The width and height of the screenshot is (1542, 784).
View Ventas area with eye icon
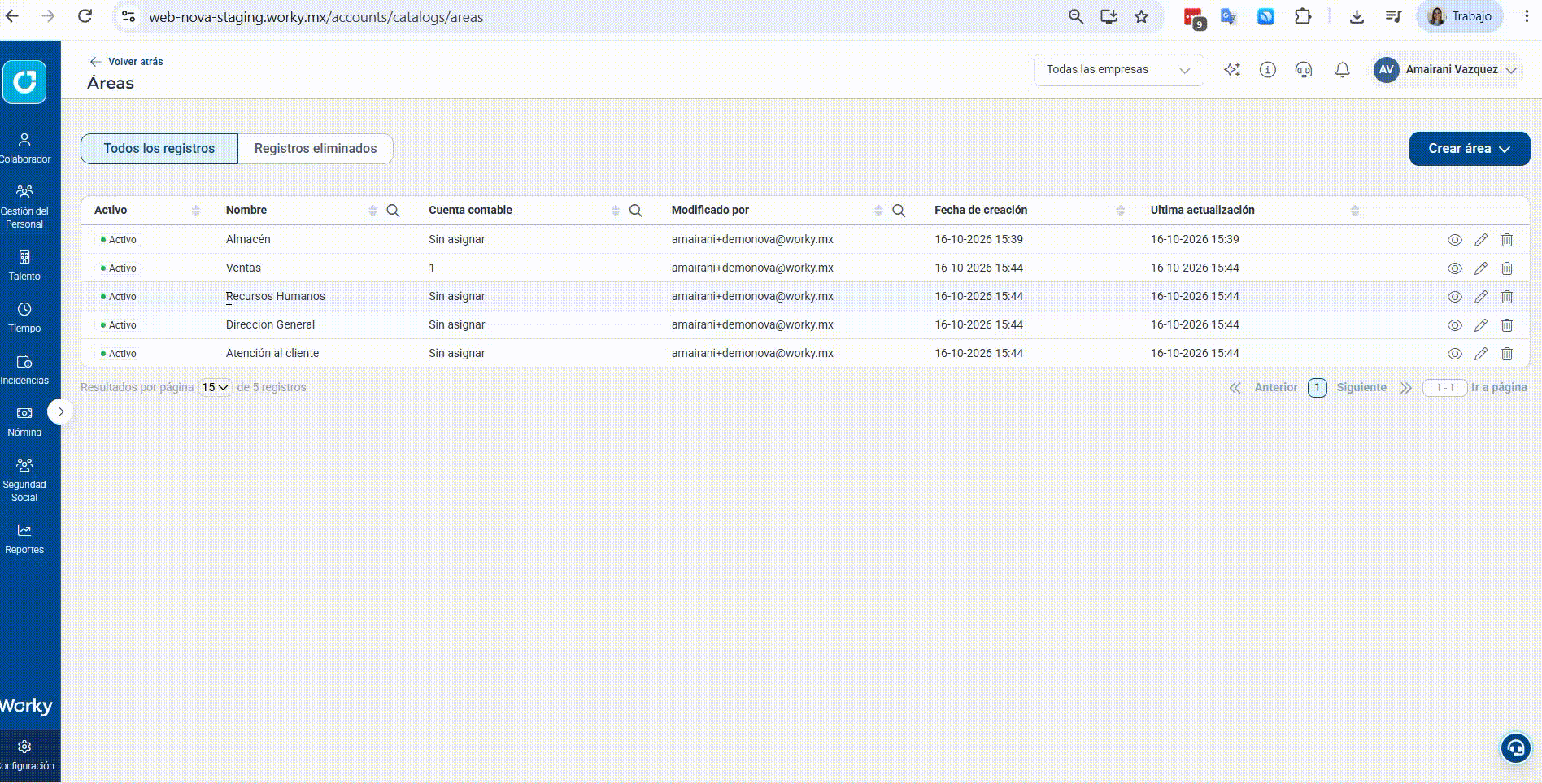1455,268
